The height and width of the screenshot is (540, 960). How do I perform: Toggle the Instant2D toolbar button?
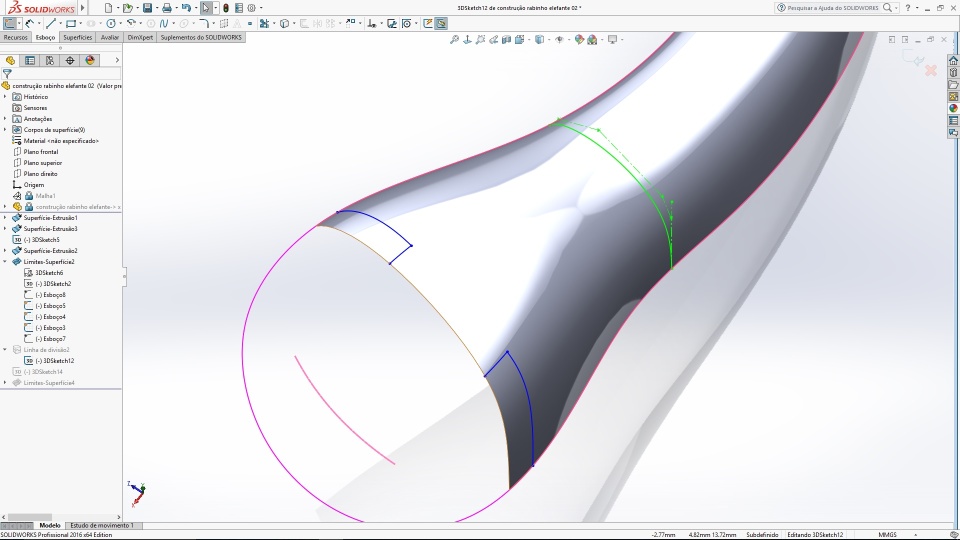tap(428, 23)
